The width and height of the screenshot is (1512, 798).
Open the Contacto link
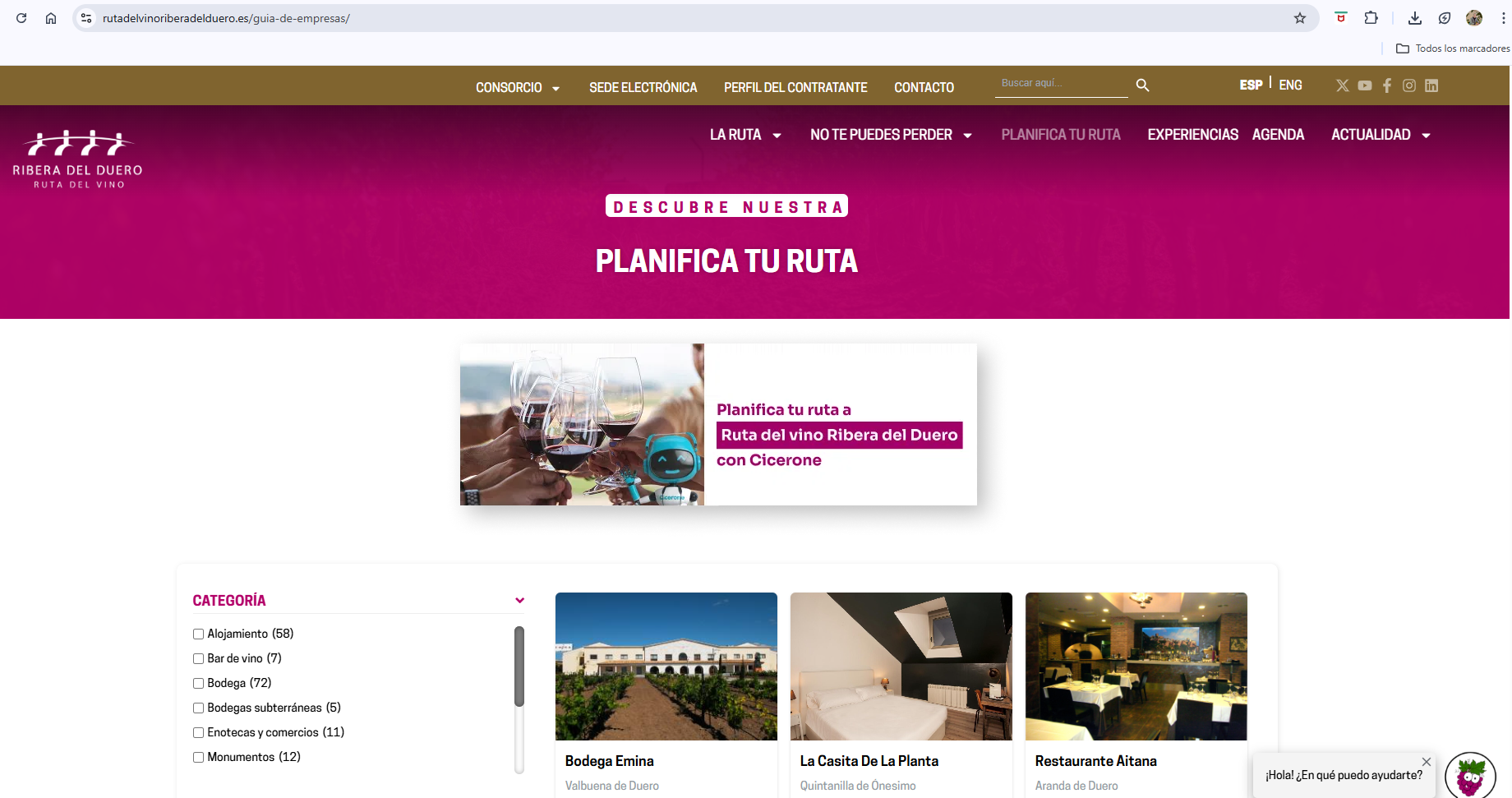924,88
